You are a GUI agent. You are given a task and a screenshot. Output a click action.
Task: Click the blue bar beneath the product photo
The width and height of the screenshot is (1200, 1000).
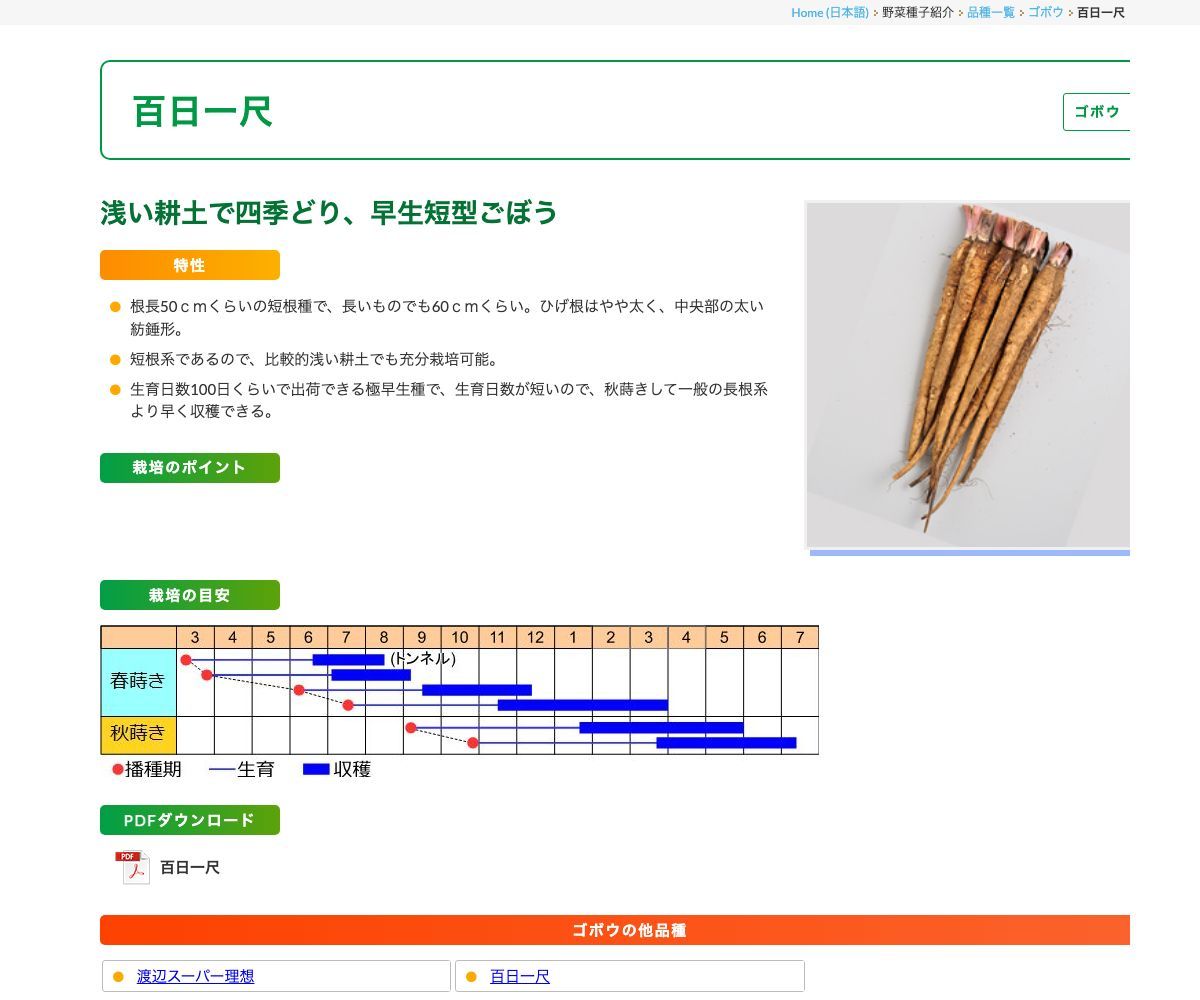968,553
